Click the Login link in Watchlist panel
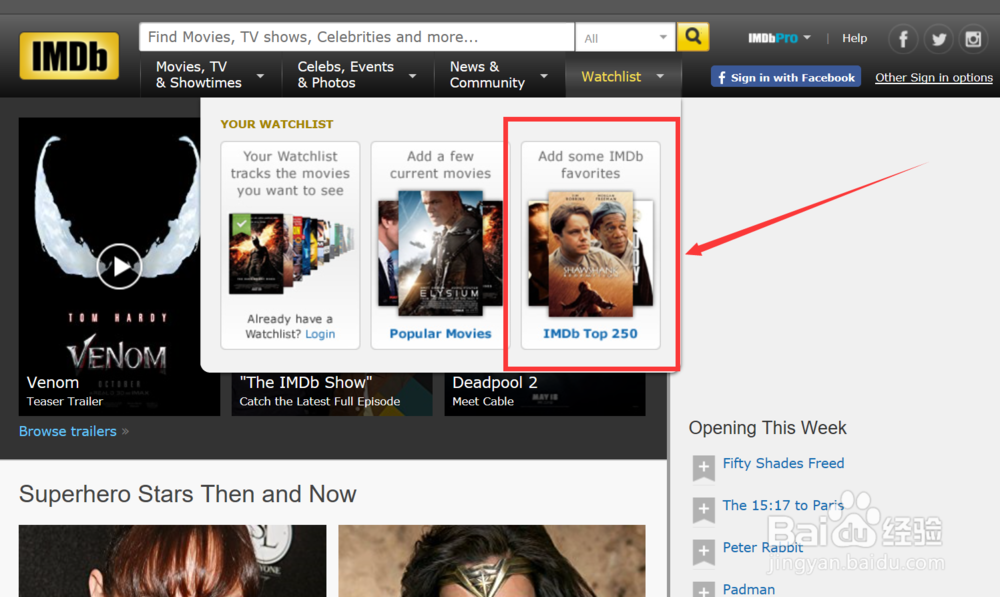 [320, 334]
